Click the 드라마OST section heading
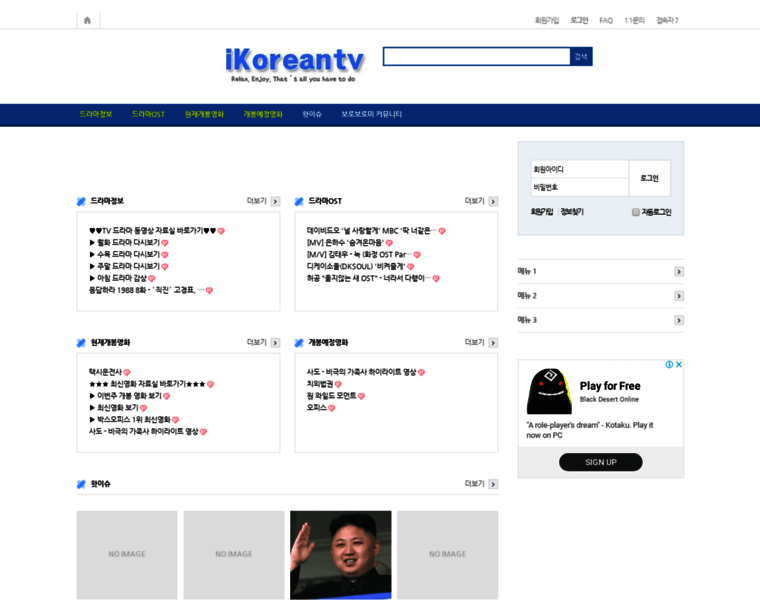Screen dimensions: 760x600 (325, 201)
